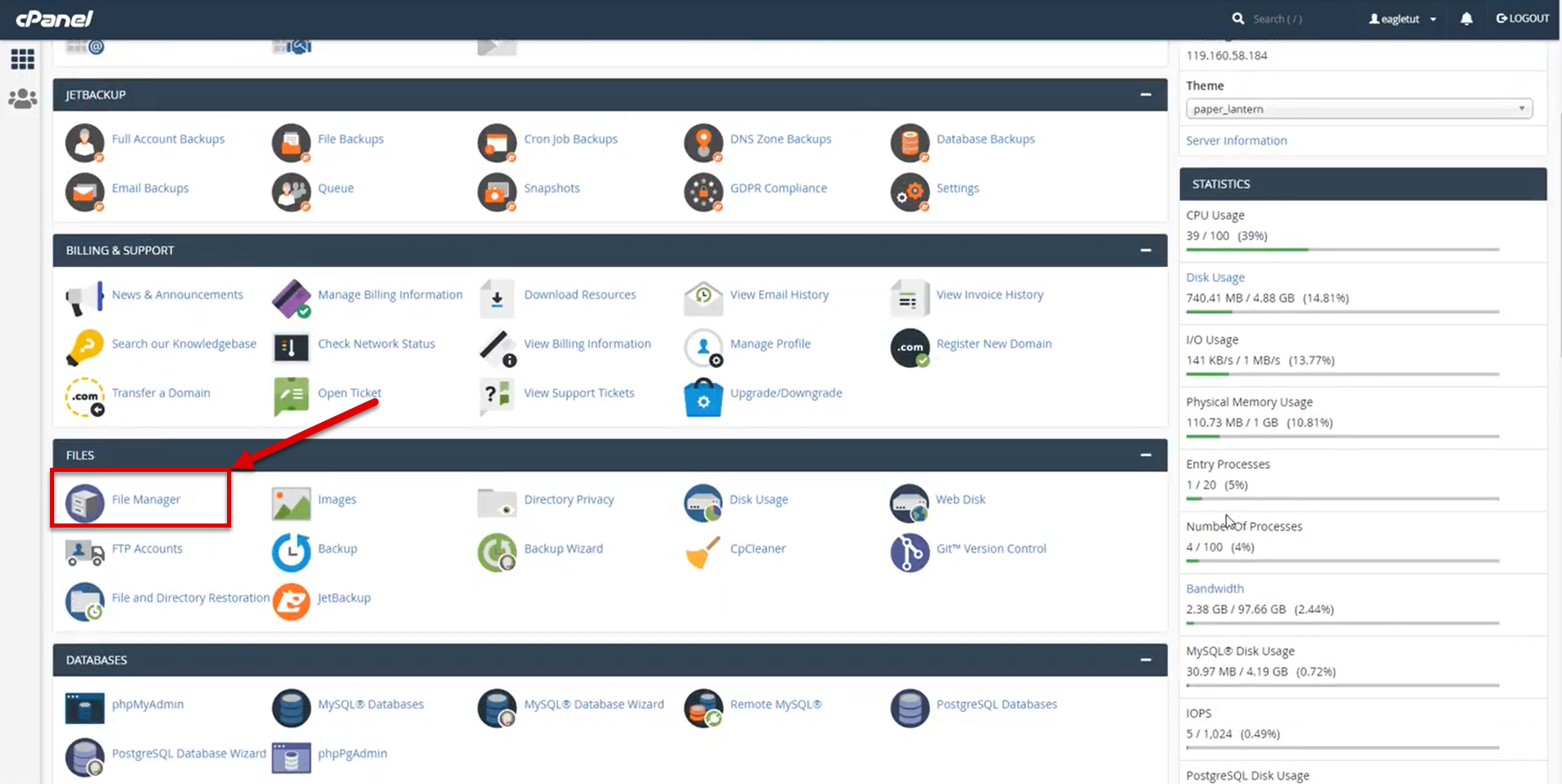Click the Backup link in Files

338,549
